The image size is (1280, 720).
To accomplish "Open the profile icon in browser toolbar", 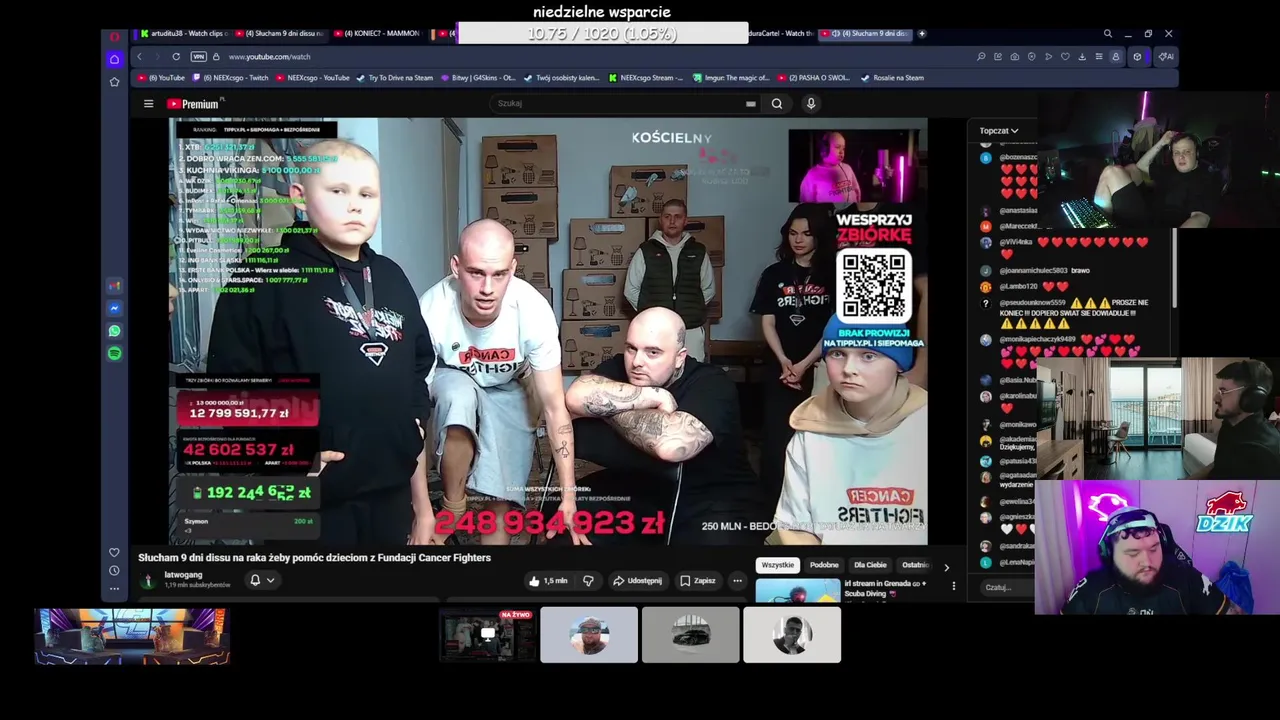I will click(1116, 57).
